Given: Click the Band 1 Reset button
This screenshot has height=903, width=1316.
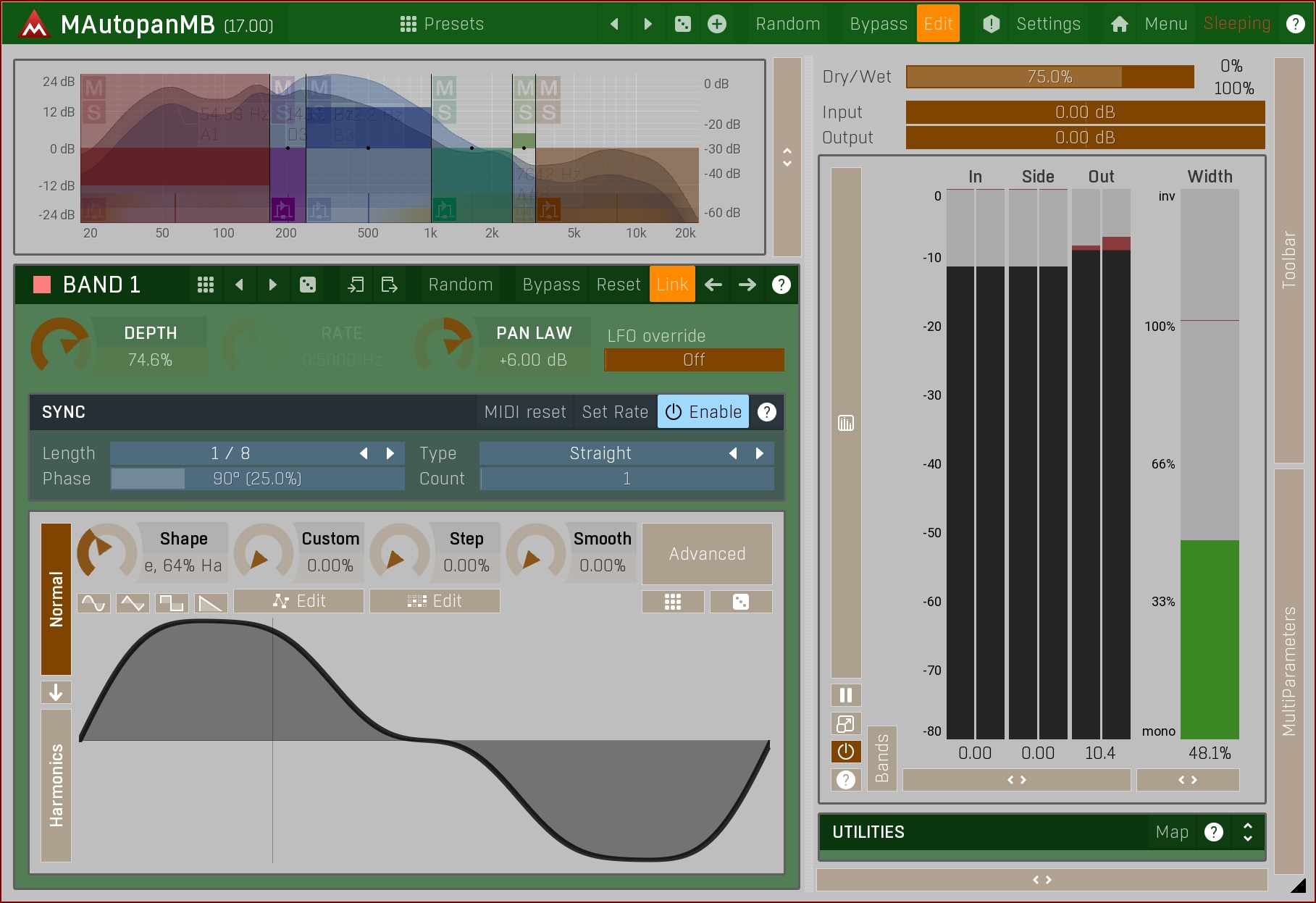Looking at the screenshot, I should click(618, 285).
